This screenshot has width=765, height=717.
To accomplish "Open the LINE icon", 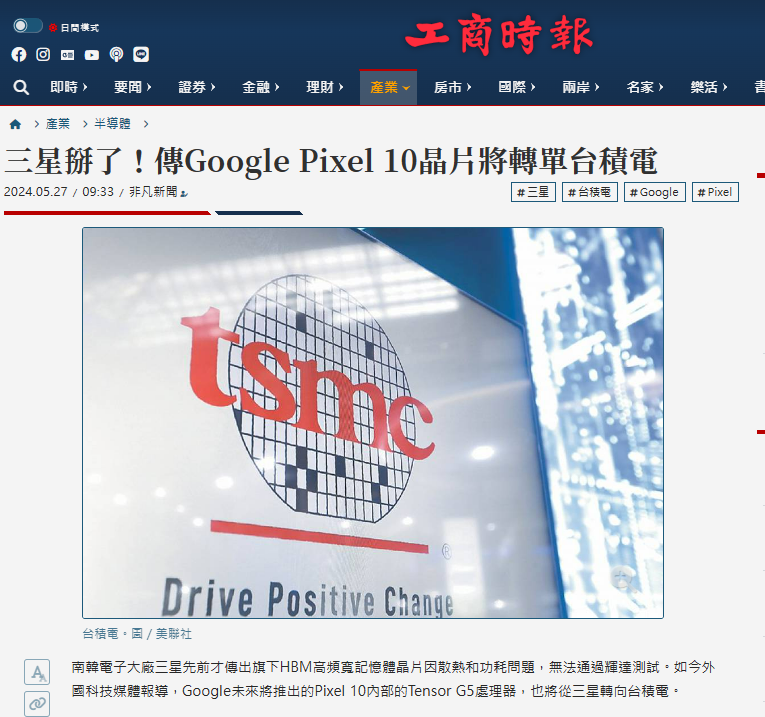I will (141, 54).
